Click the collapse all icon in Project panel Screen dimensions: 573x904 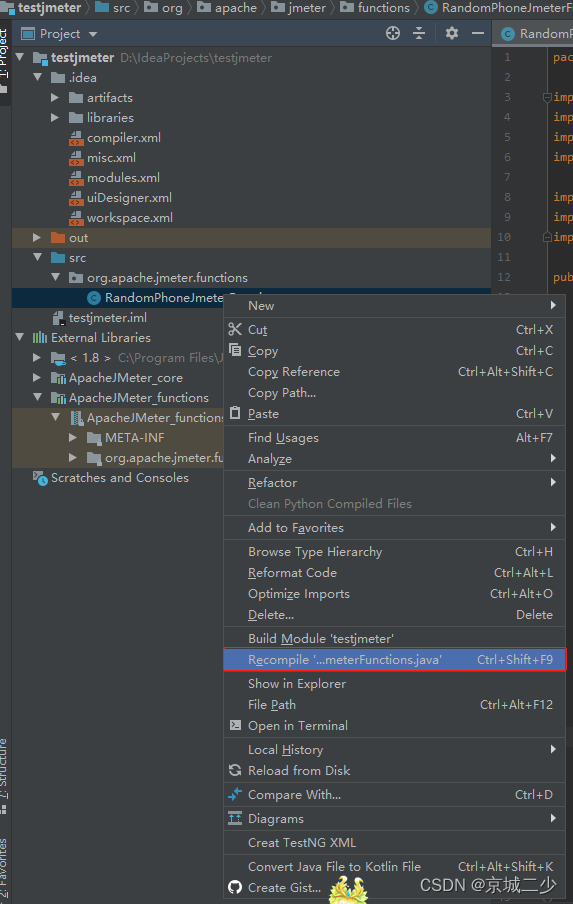tap(419, 33)
